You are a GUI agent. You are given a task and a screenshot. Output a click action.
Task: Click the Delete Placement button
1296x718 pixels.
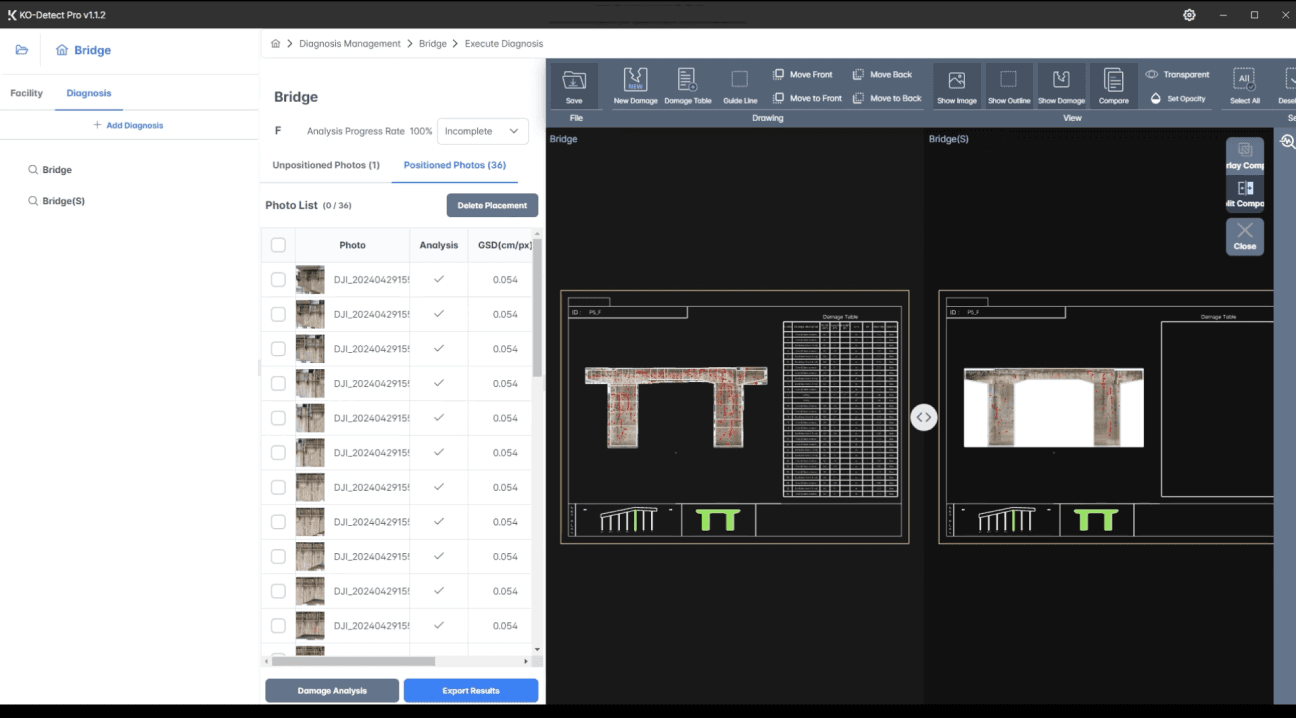click(x=492, y=205)
